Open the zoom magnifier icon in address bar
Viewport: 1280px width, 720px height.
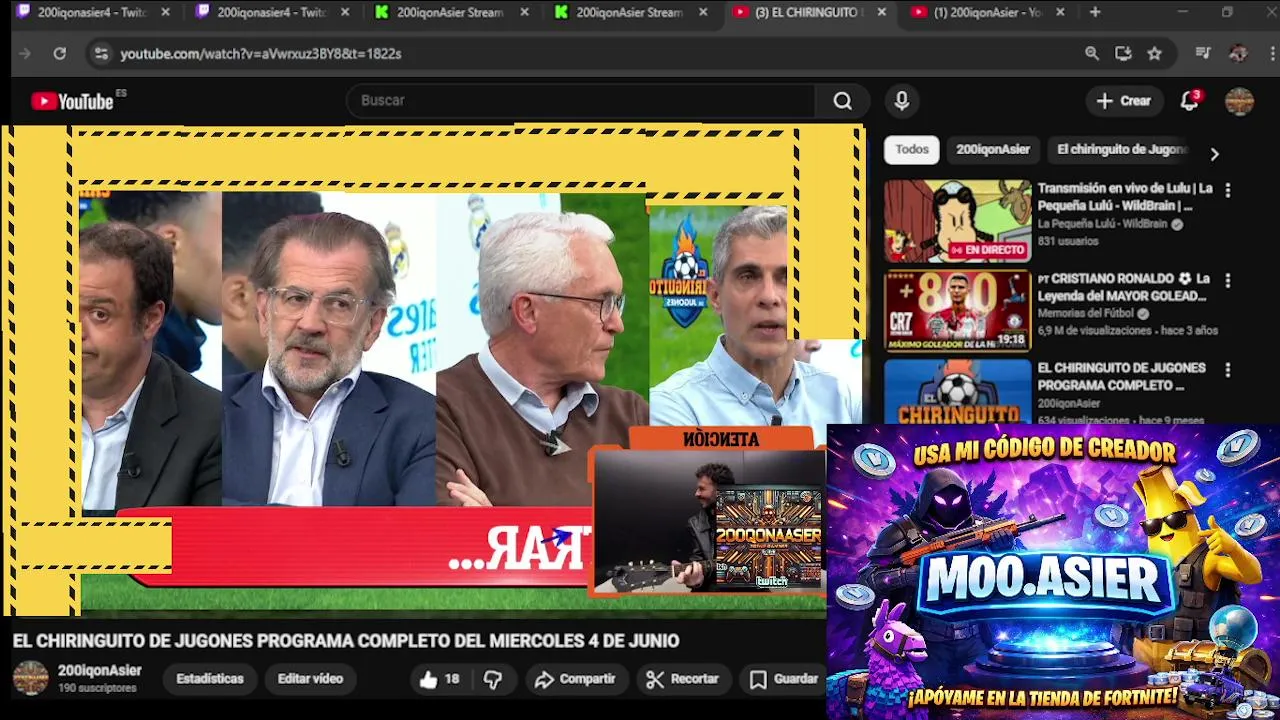pyautogui.click(x=1092, y=54)
